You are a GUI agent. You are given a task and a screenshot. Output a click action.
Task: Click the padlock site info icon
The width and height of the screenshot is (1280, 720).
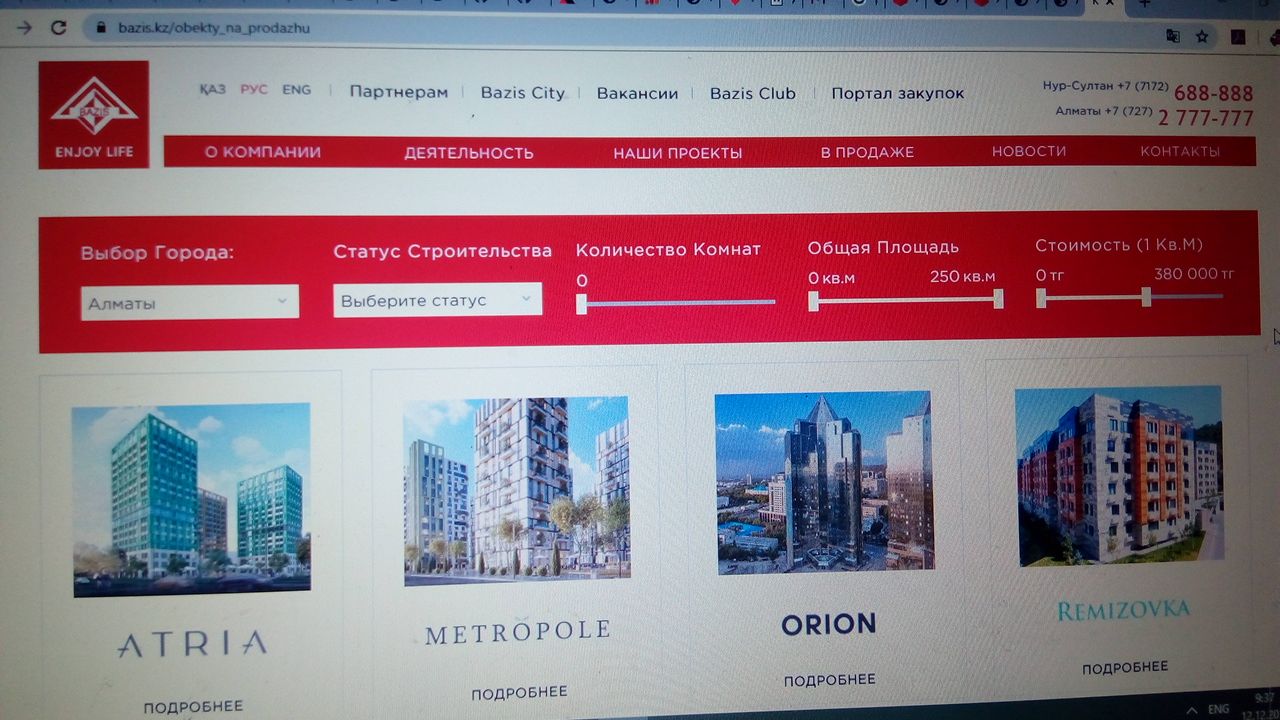point(100,28)
